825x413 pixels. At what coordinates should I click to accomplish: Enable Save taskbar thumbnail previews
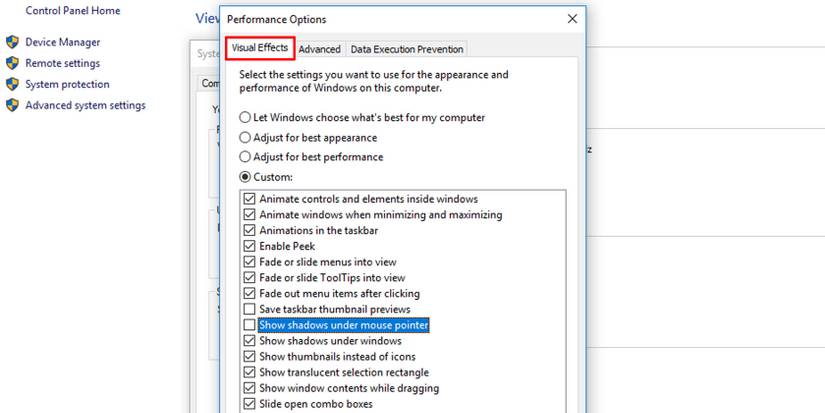point(250,309)
